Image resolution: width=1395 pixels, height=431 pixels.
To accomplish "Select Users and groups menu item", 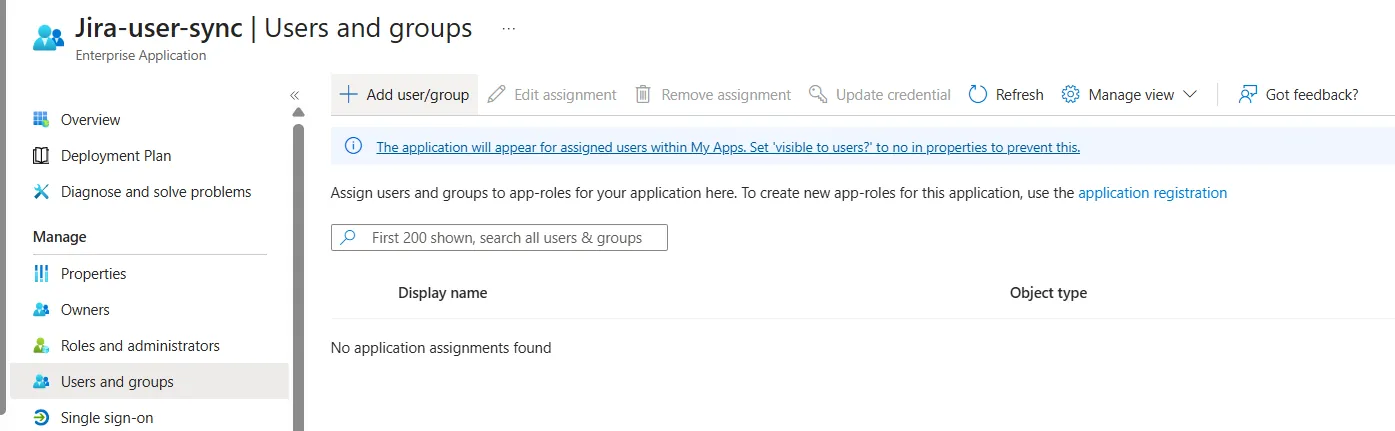I will tap(149, 382).
